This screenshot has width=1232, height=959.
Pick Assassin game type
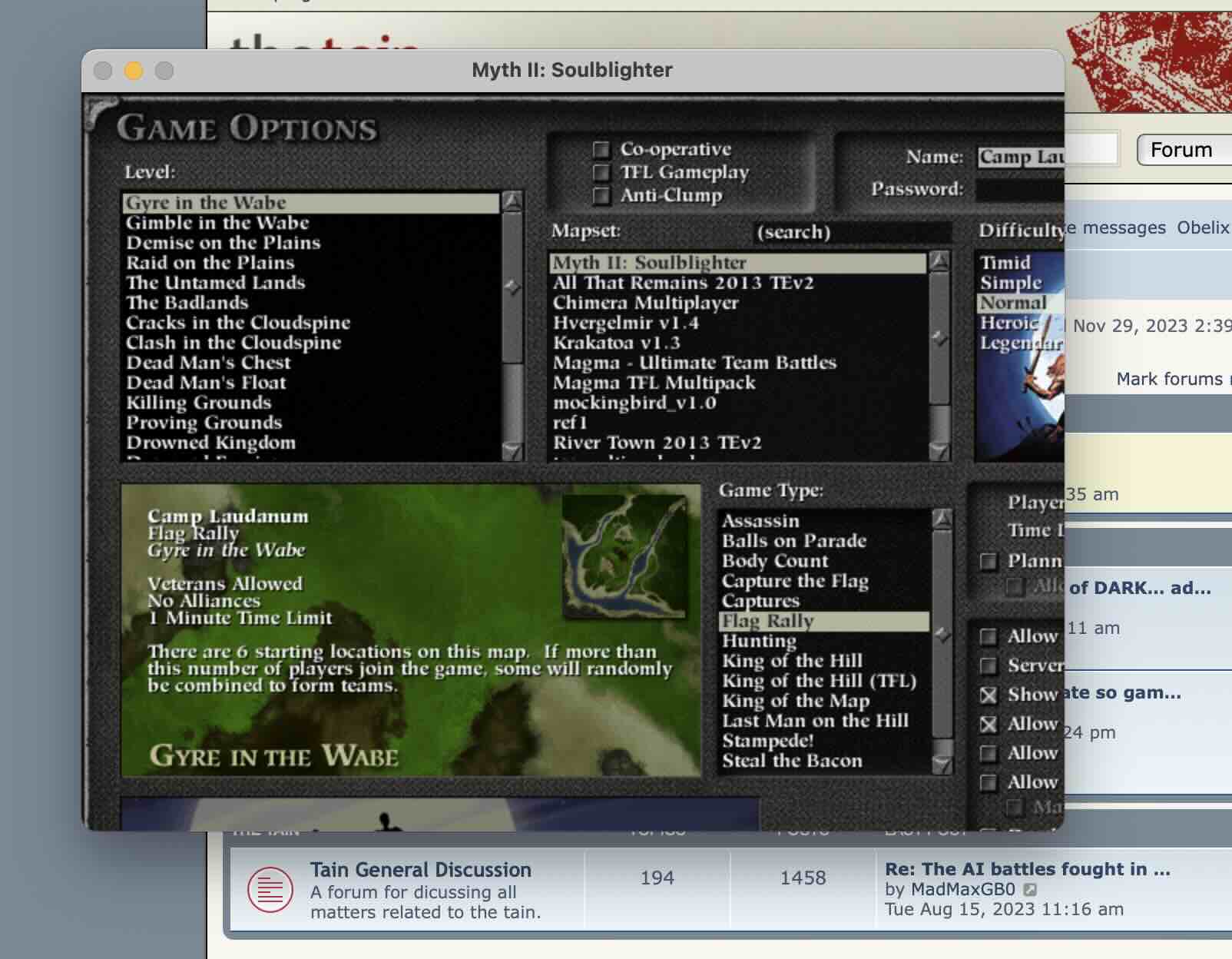[x=824, y=521]
